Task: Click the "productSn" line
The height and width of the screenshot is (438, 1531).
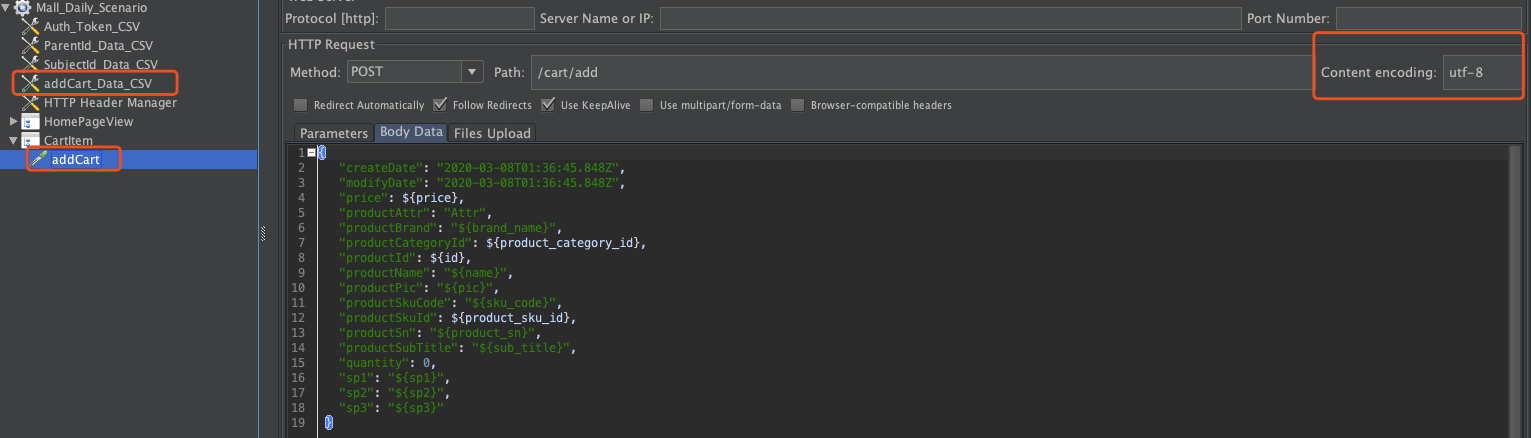Action: click(442, 333)
